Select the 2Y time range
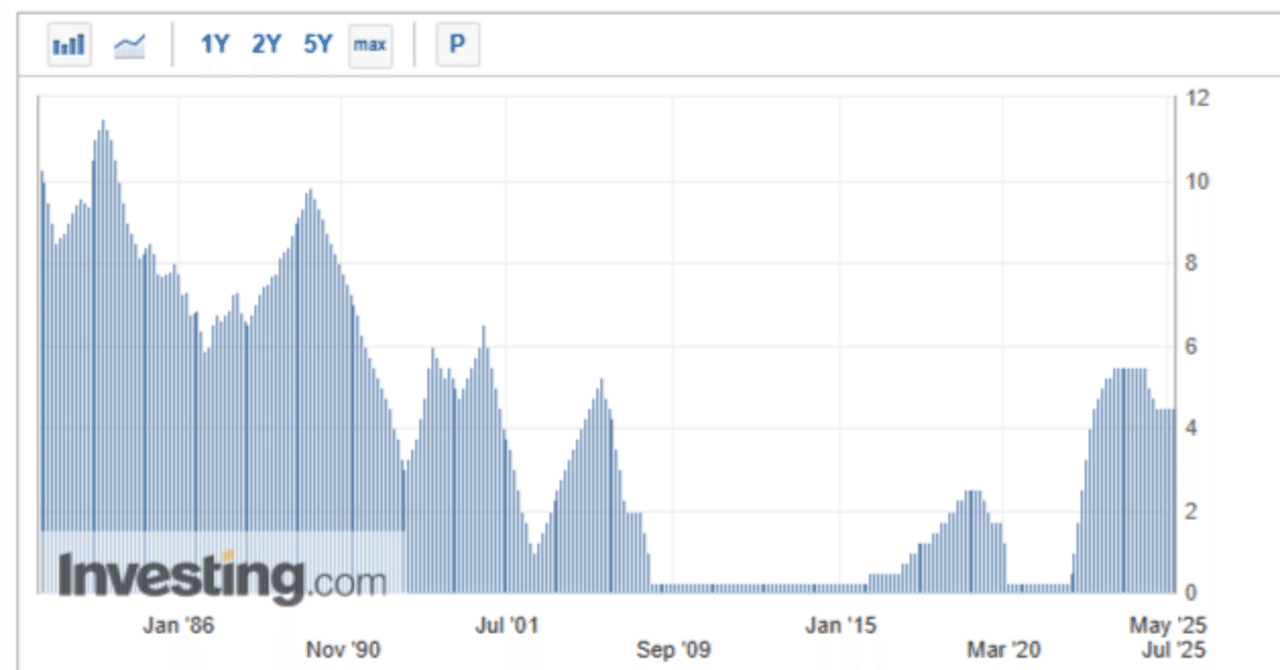 tap(266, 45)
